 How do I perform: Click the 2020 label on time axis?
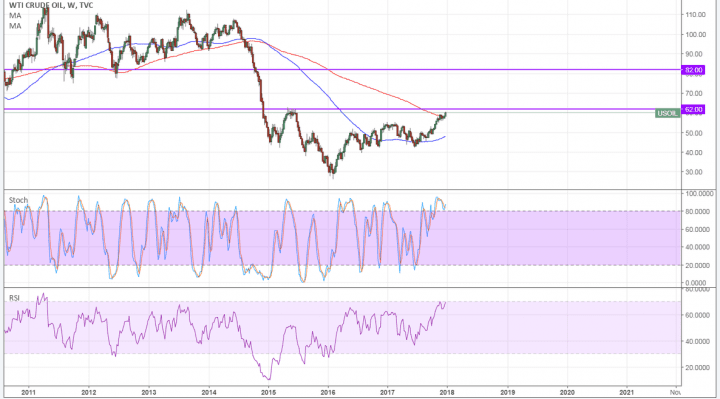coord(567,393)
